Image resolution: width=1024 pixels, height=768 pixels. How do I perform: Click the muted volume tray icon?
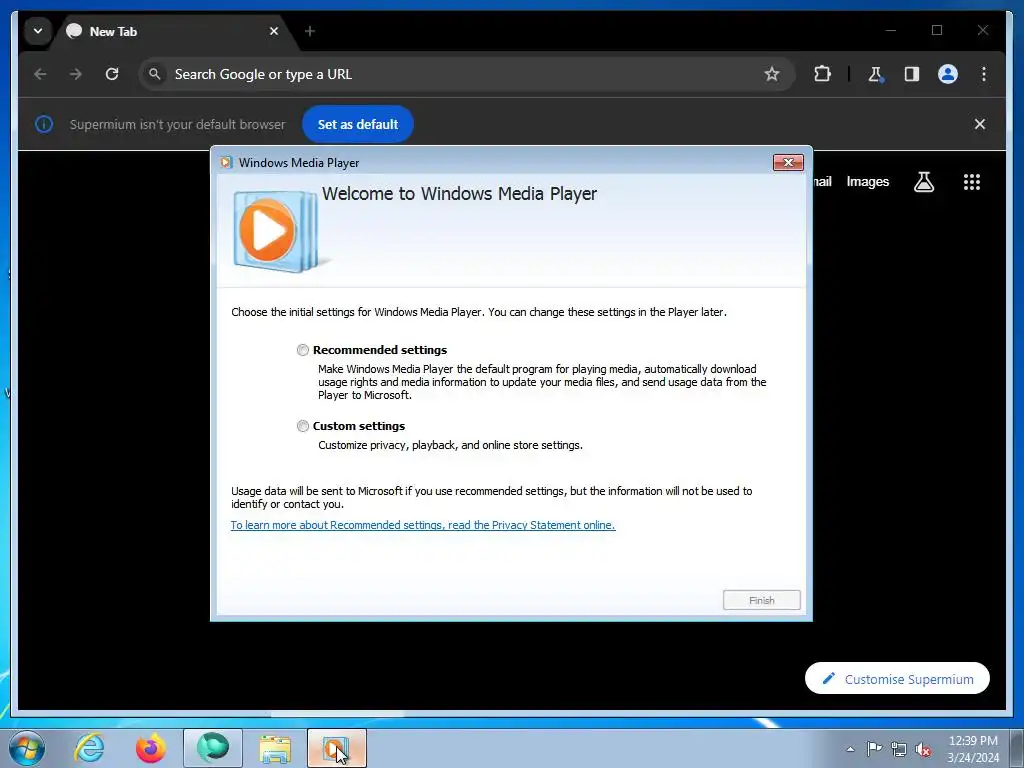(x=923, y=750)
